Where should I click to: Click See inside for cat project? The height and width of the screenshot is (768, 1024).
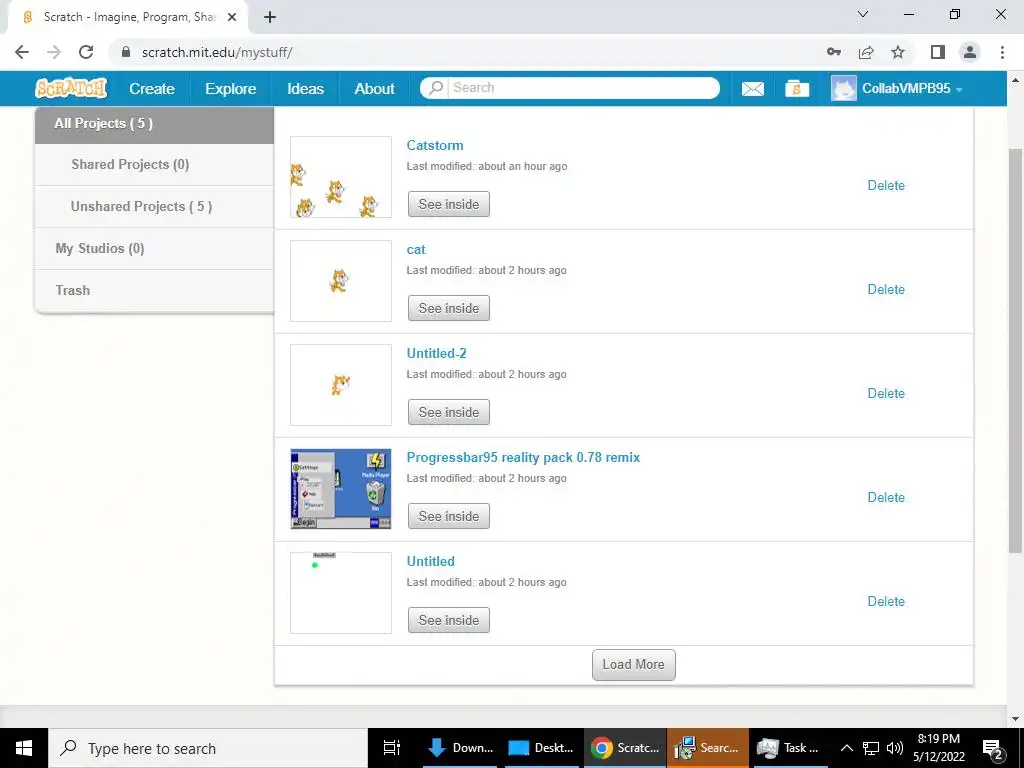pos(449,308)
